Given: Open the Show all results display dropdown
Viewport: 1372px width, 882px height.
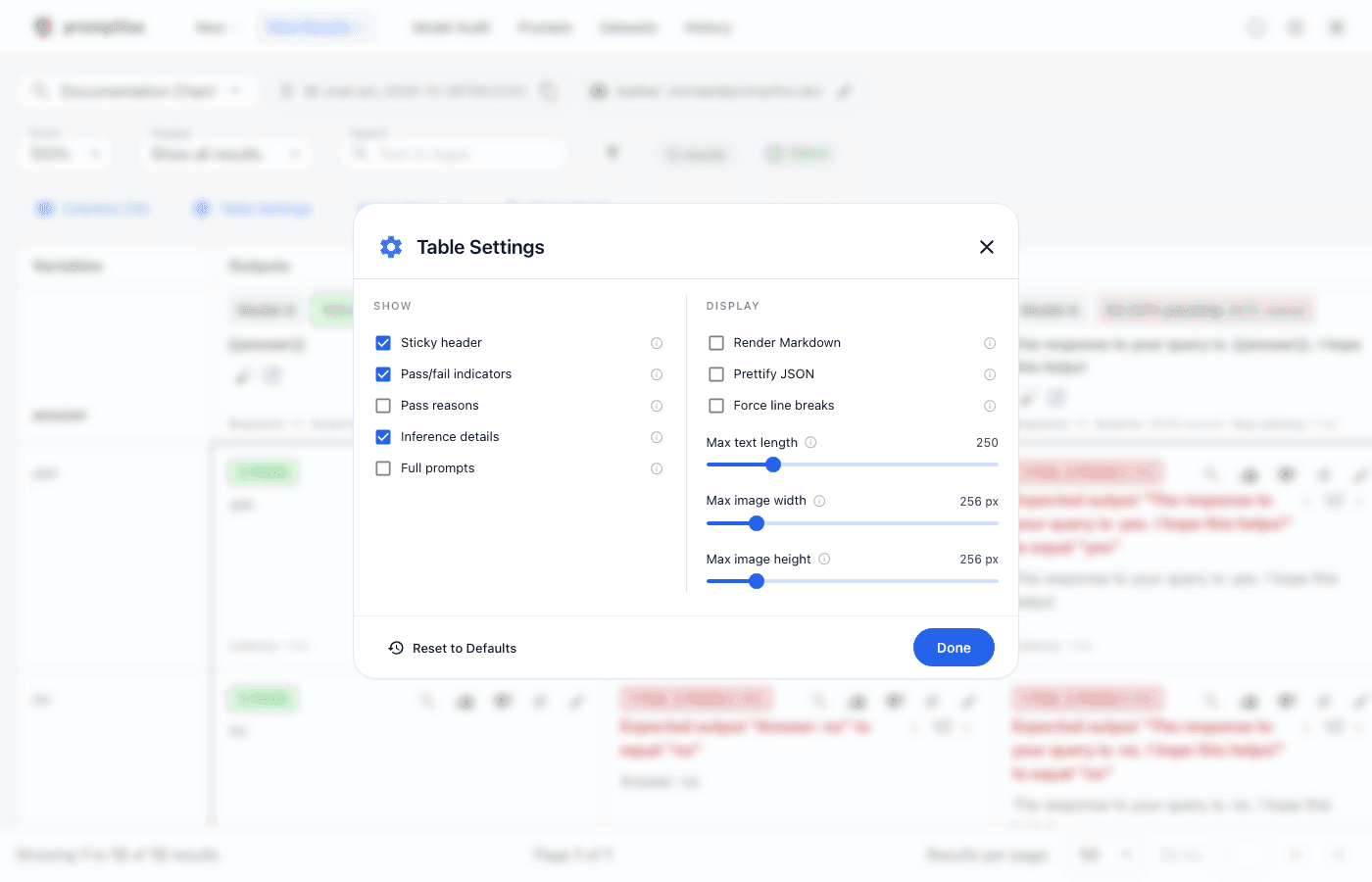Looking at the screenshot, I should click(x=224, y=153).
